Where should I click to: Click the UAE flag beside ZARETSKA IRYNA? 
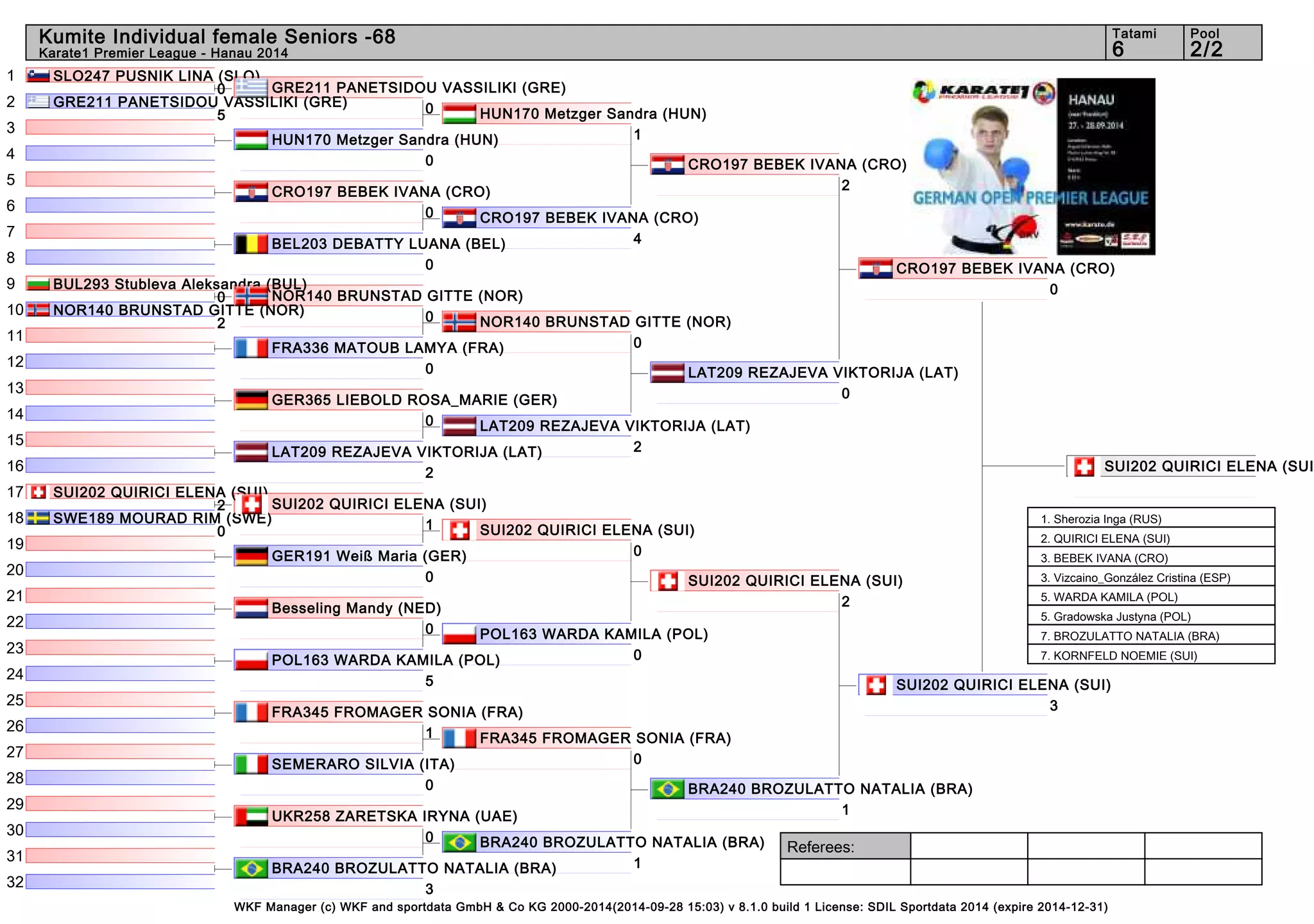[251, 816]
